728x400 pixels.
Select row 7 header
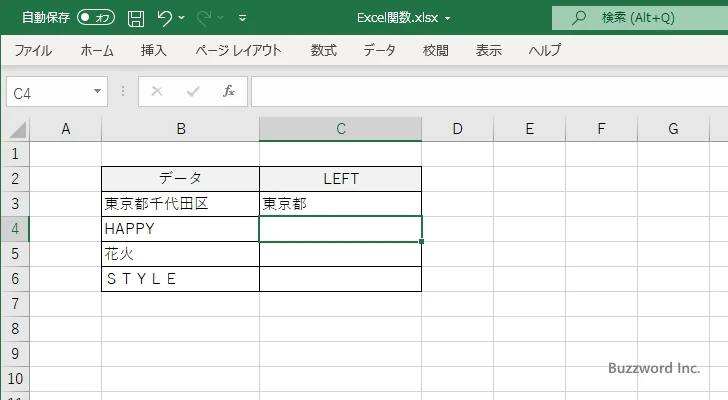click(15, 304)
